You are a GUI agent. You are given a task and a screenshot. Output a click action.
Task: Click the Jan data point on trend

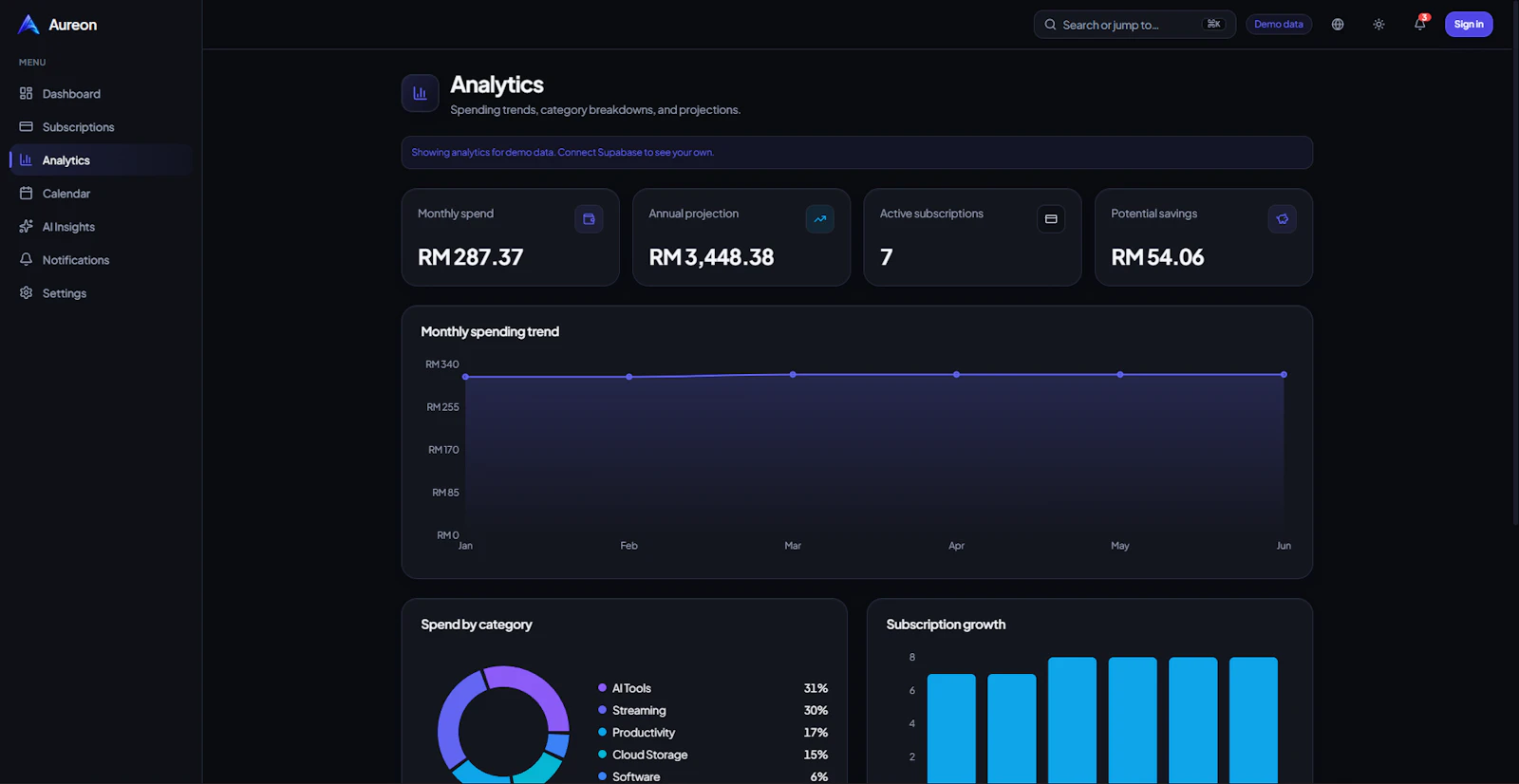point(465,377)
